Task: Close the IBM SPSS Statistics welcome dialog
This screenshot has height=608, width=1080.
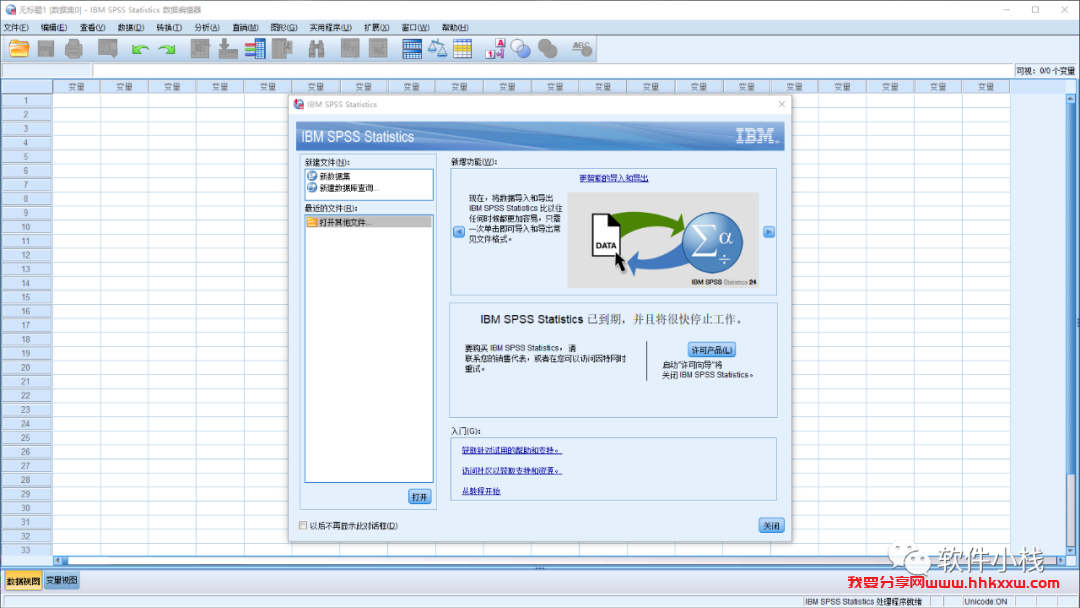Action: (781, 104)
